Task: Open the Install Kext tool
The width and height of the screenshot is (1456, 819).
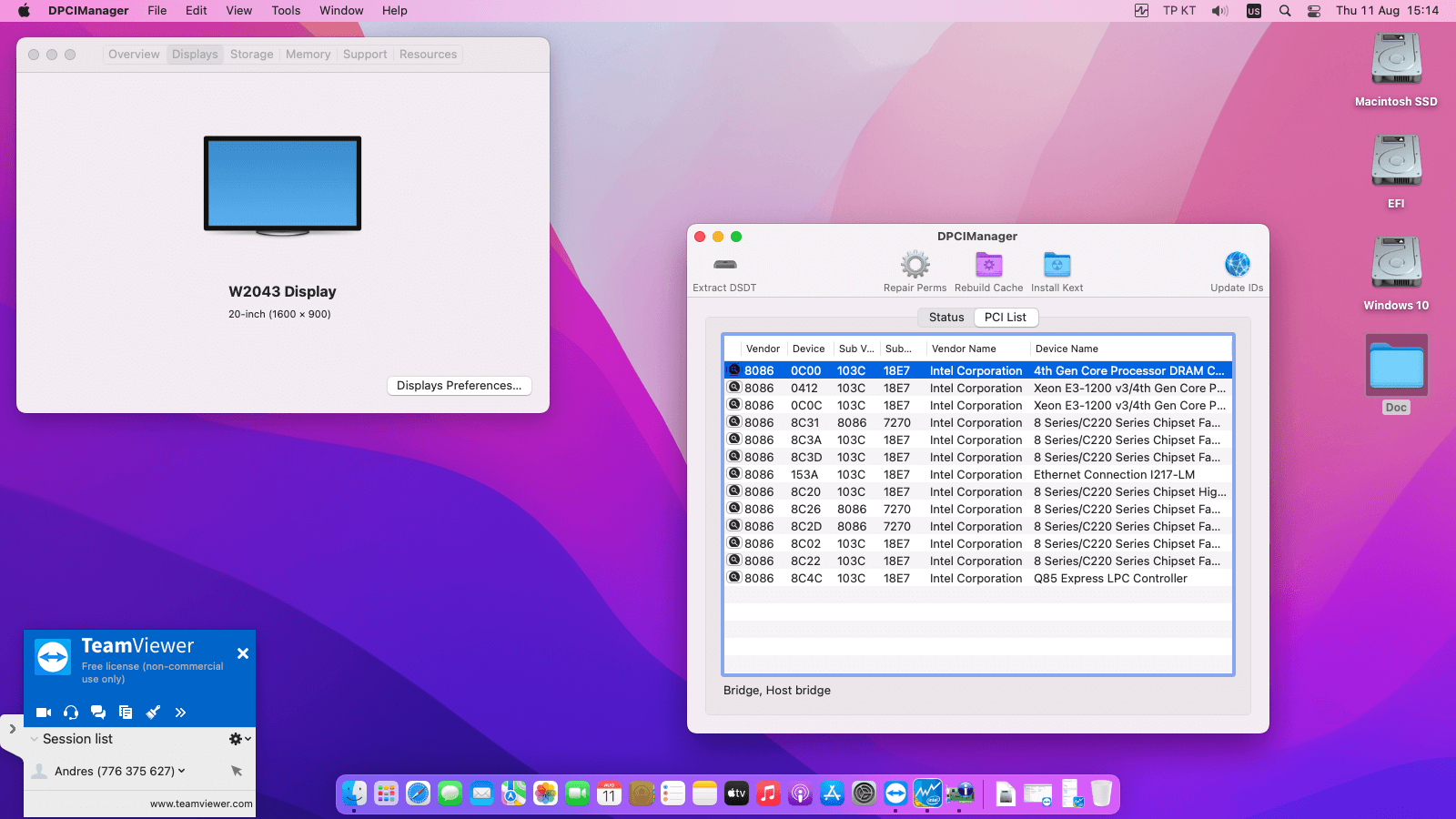Action: tap(1057, 266)
